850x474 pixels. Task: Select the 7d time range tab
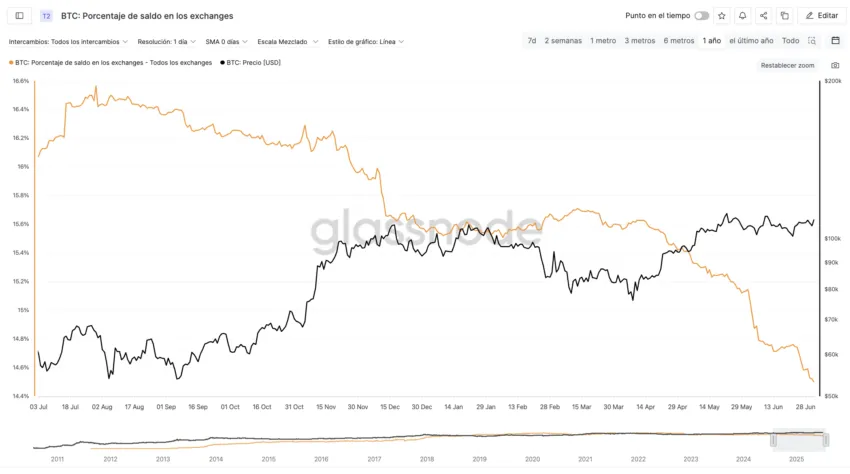pyautogui.click(x=532, y=41)
